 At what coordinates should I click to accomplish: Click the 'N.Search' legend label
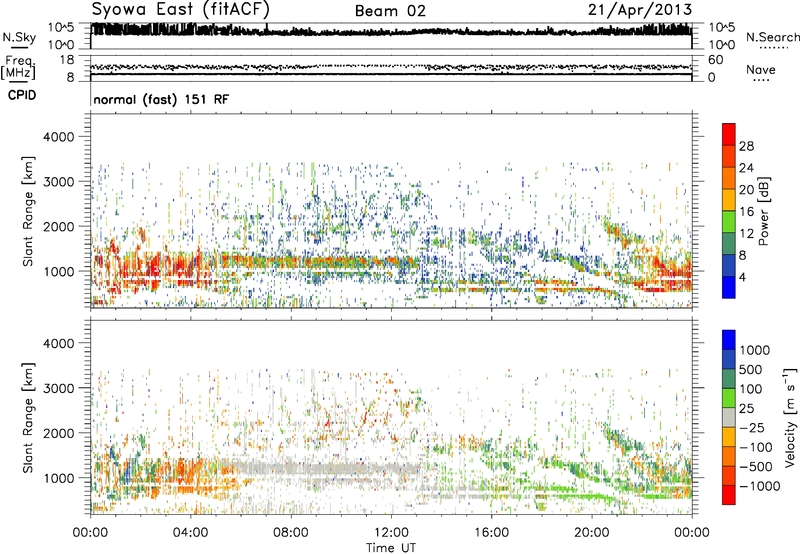click(x=772, y=37)
